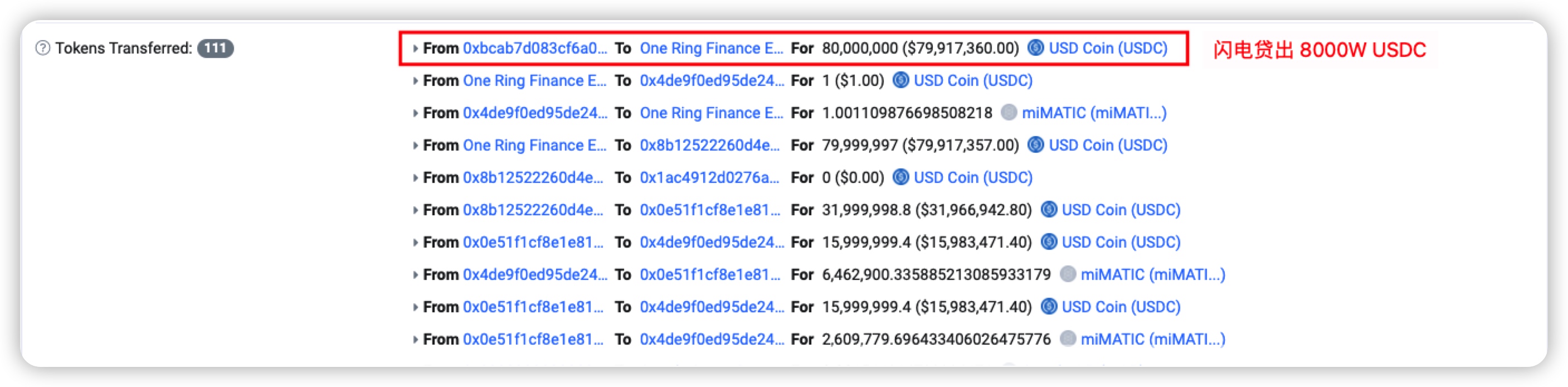Open recipient One Ring Finance E... in 80,000,000 row
Image resolution: width=1568 pixels, height=387 pixels.
pyautogui.click(x=712, y=48)
